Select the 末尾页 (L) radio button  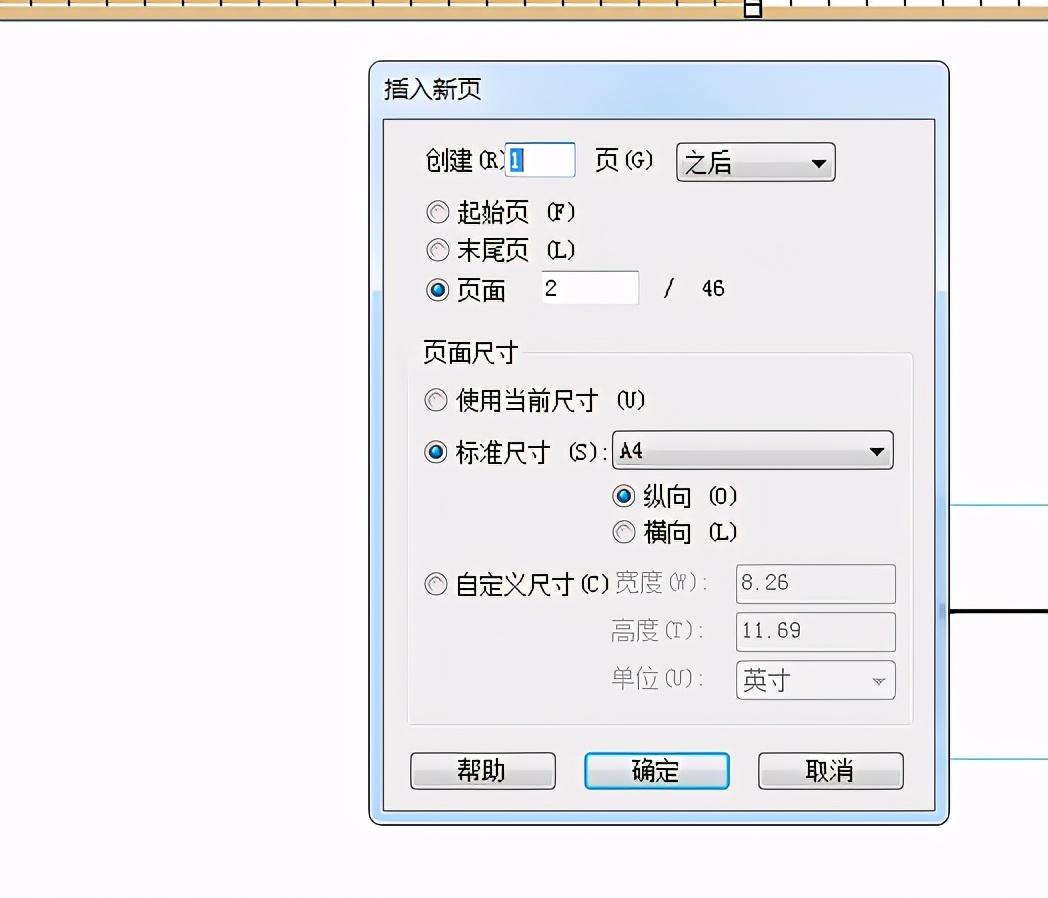point(438,251)
